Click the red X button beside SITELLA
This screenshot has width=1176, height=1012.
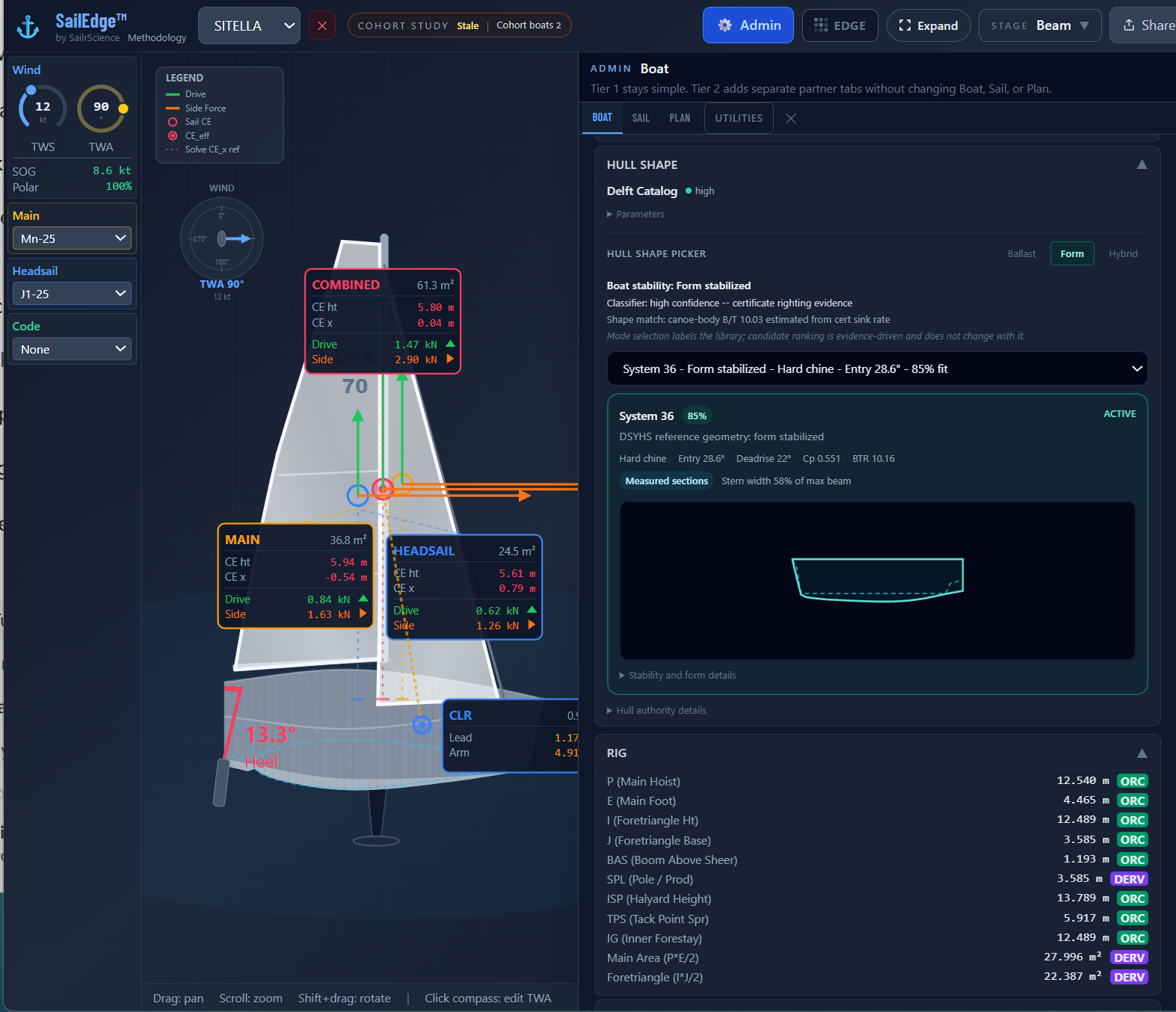(x=322, y=25)
